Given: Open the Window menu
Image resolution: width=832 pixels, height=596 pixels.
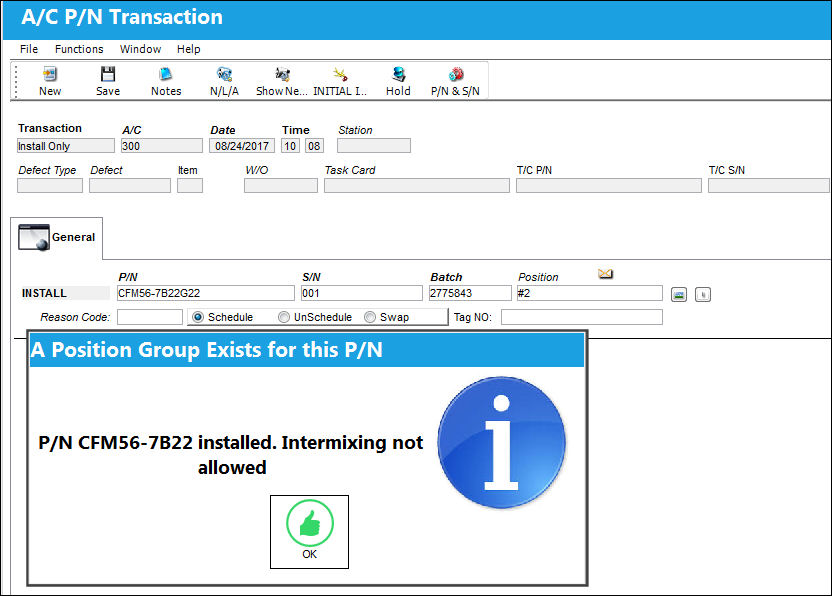Looking at the screenshot, I should click(x=141, y=49).
